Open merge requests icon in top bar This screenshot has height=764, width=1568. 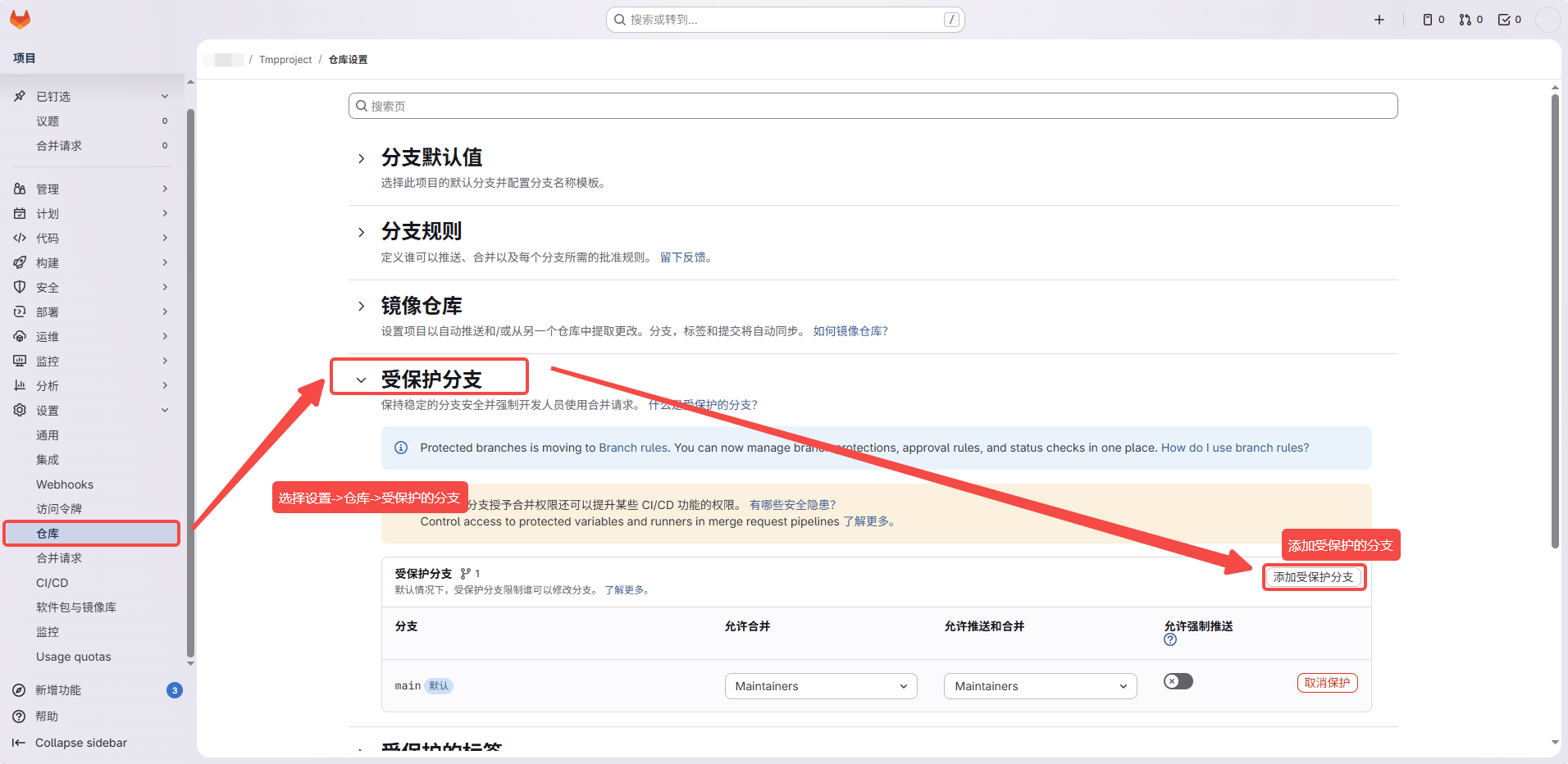1470,20
